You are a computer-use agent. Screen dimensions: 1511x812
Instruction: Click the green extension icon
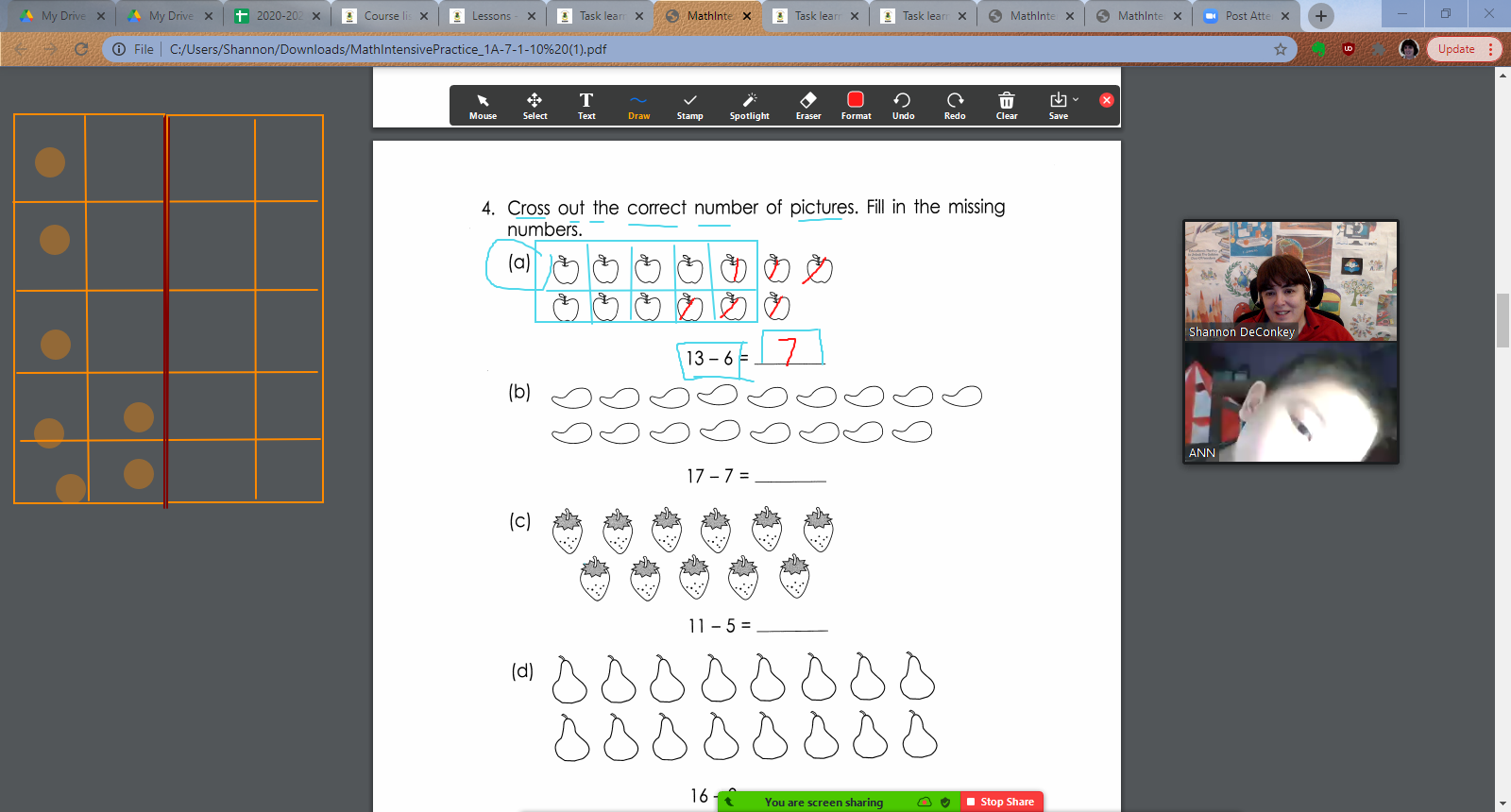point(1319,49)
